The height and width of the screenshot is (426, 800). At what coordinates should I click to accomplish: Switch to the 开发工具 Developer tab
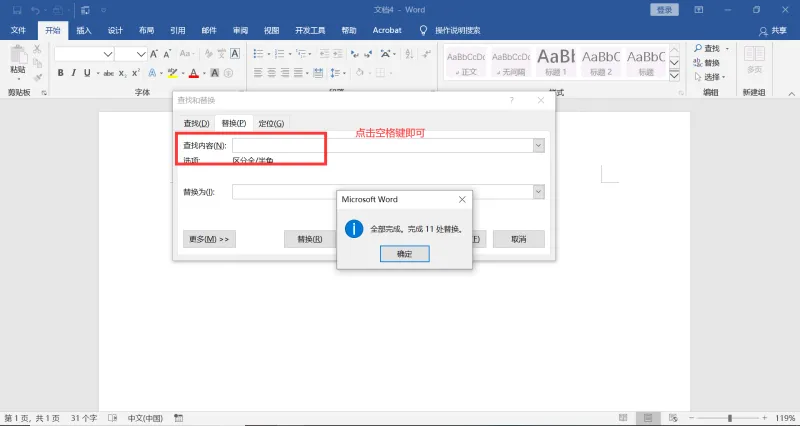point(310,31)
